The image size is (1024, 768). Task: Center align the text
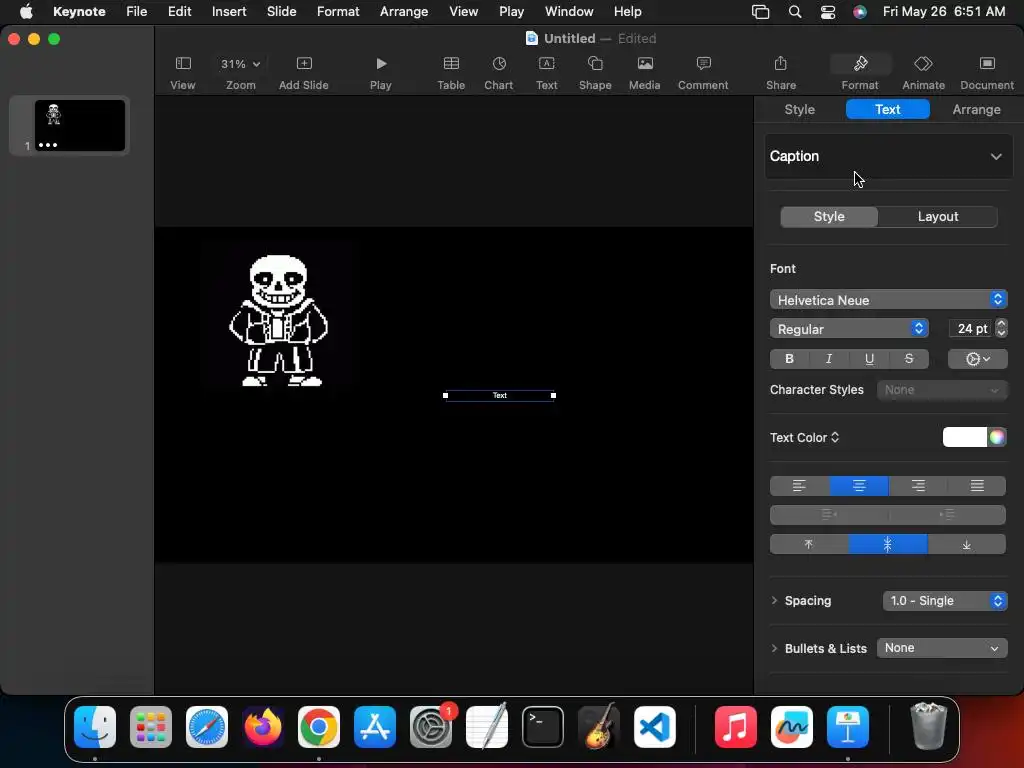[859, 486]
